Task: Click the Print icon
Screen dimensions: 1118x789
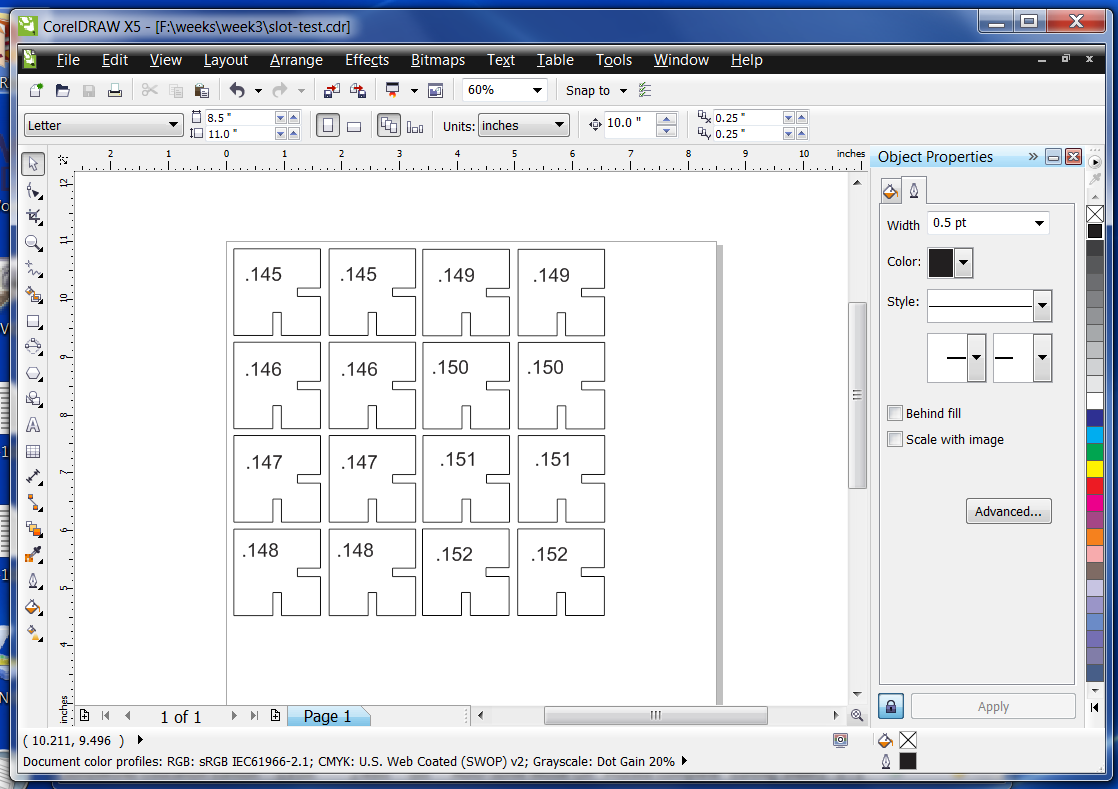Action: [115, 91]
